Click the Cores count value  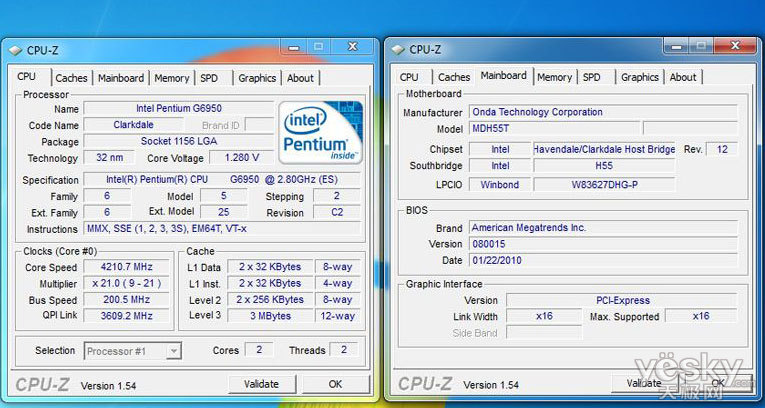pyautogui.click(x=259, y=349)
